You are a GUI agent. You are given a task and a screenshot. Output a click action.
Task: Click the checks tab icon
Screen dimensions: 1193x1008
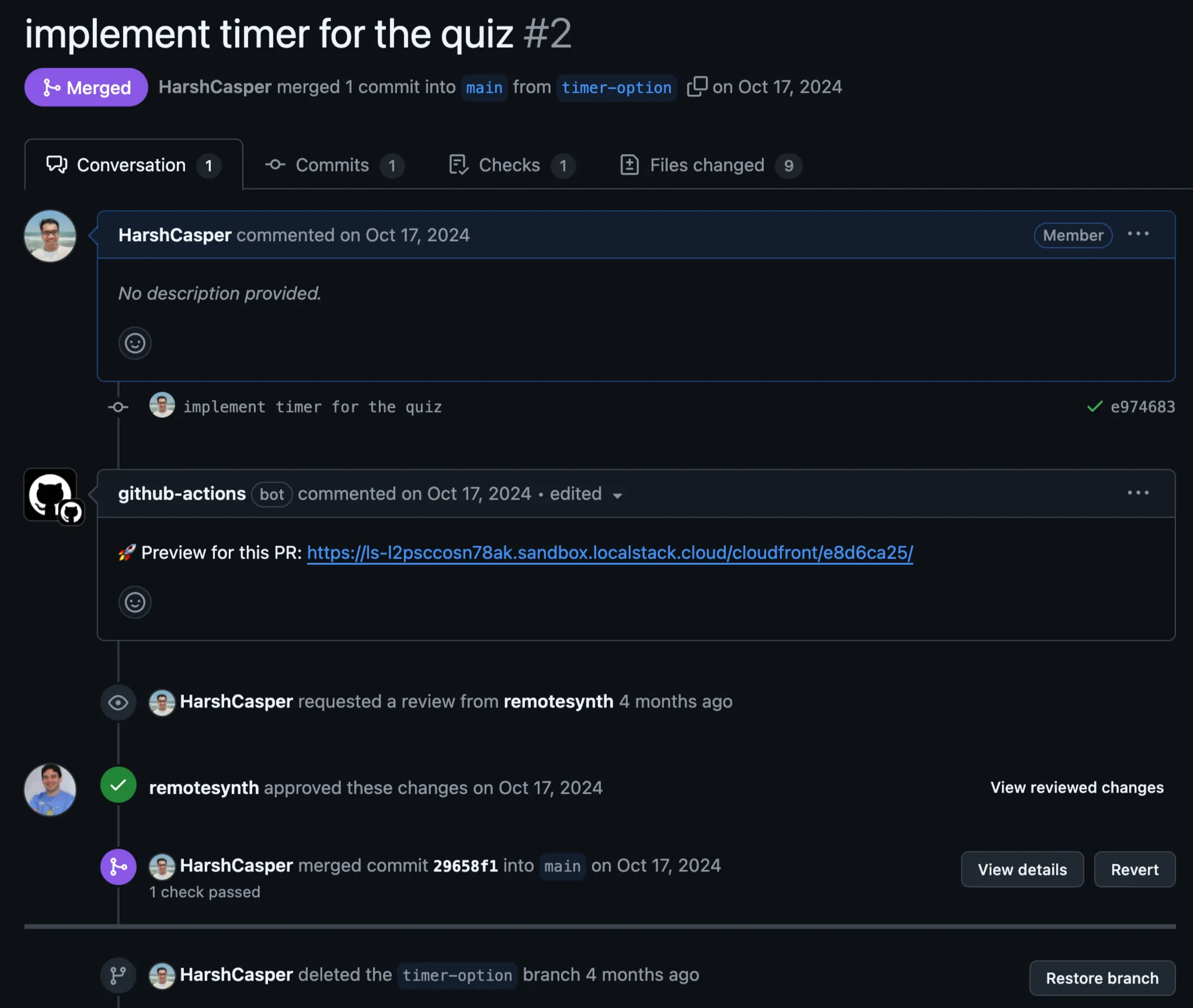(459, 163)
